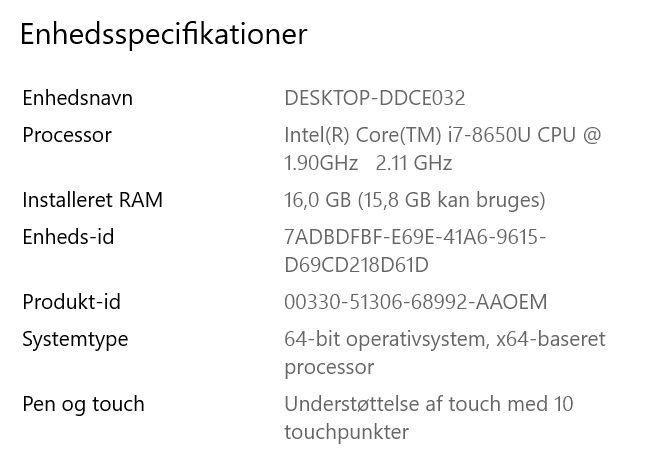Image resolution: width=645 pixels, height=460 pixels.
Task: Select the 16,0 GB RAM value
Action: 317,200
